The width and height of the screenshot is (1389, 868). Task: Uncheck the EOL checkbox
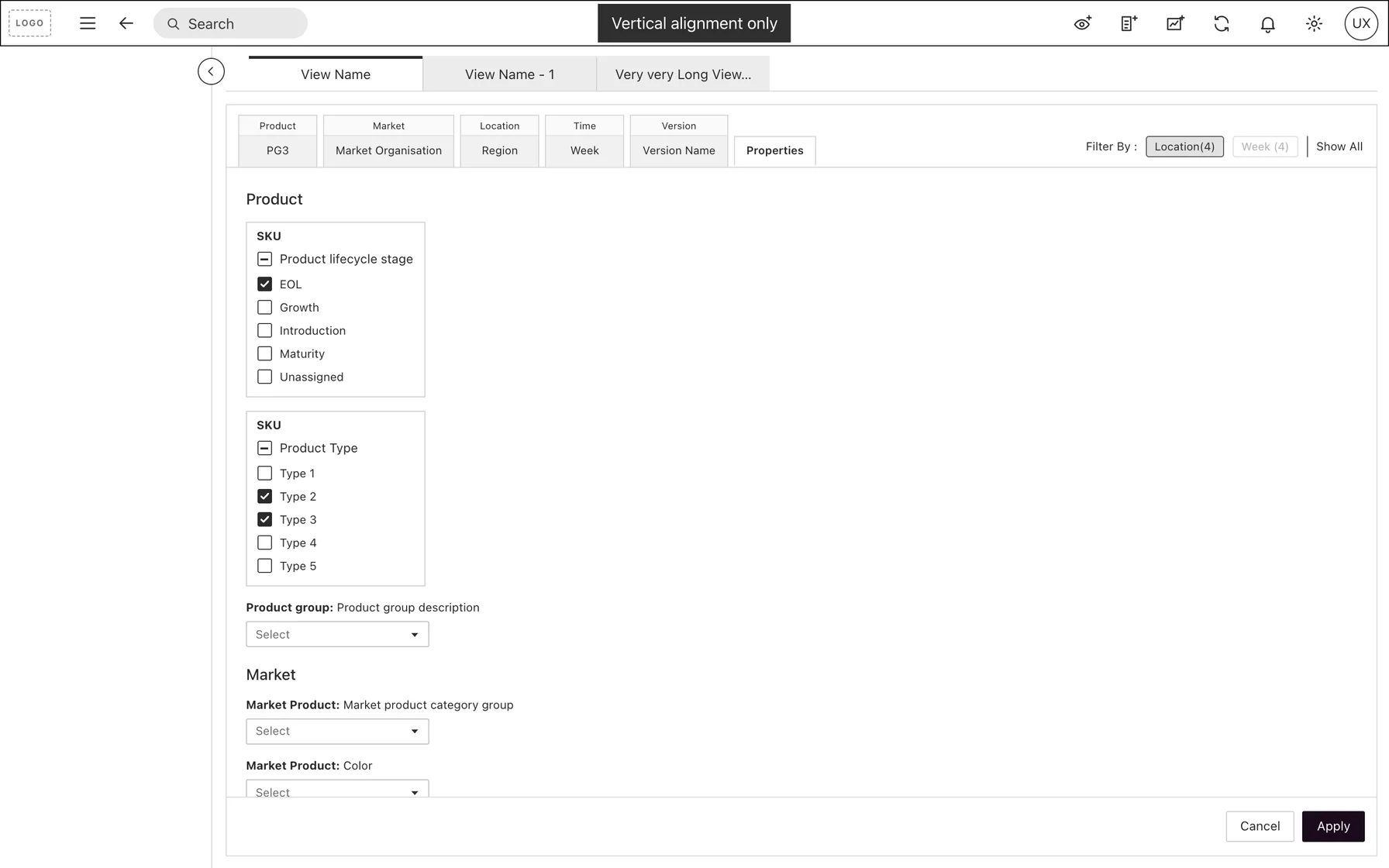click(264, 284)
